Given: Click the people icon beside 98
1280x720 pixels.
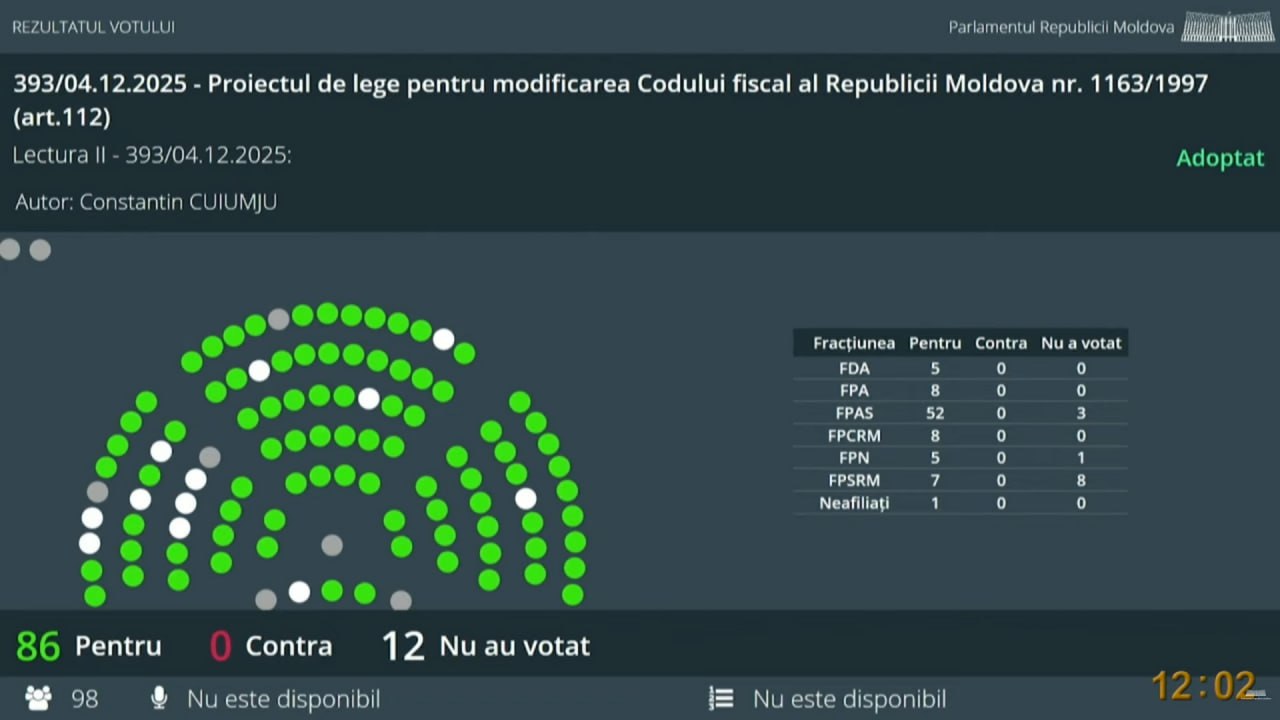Looking at the screenshot, I should (38, 698).
